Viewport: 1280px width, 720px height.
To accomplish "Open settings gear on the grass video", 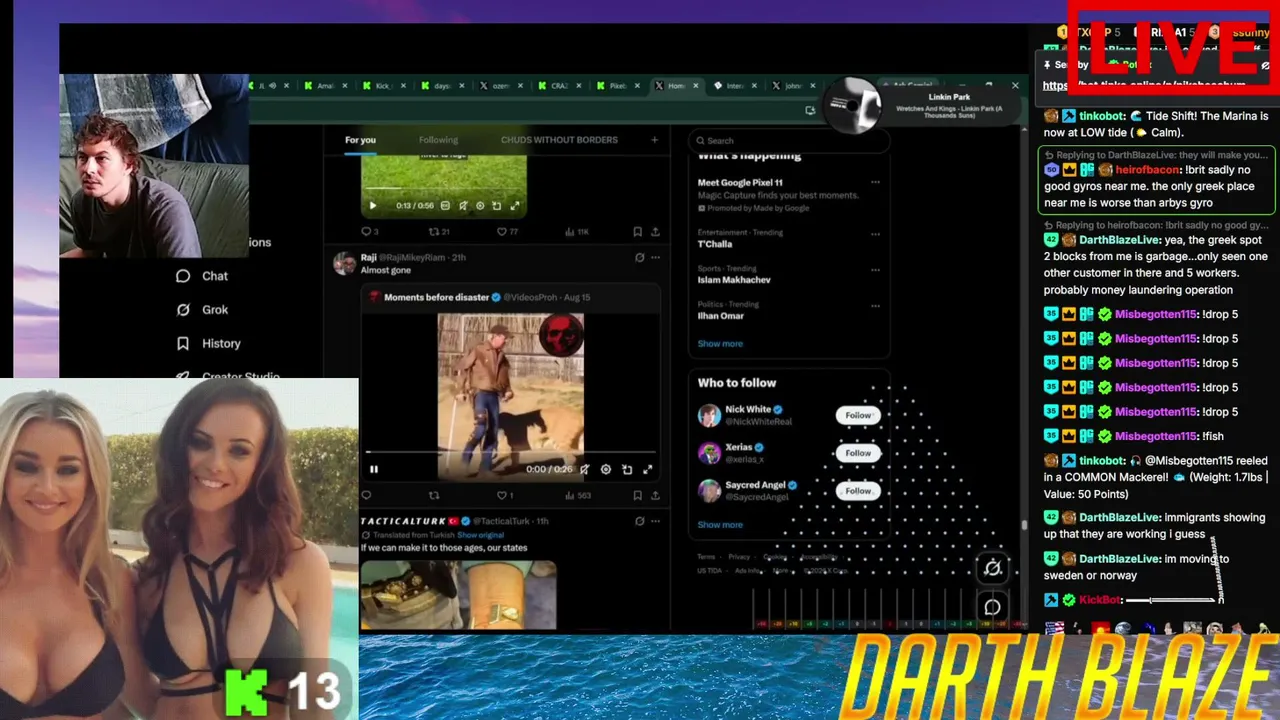I will pyautogui.click(x=480, y=206).
